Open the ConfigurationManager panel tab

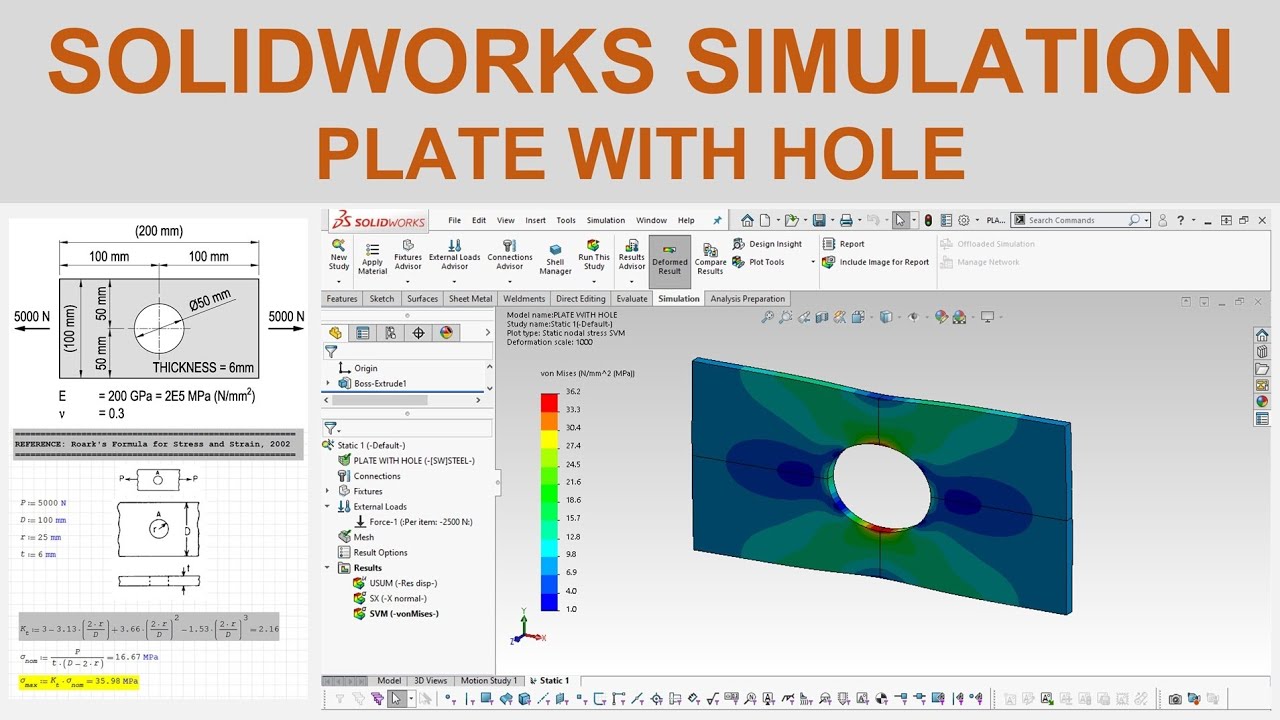[391, 333]
